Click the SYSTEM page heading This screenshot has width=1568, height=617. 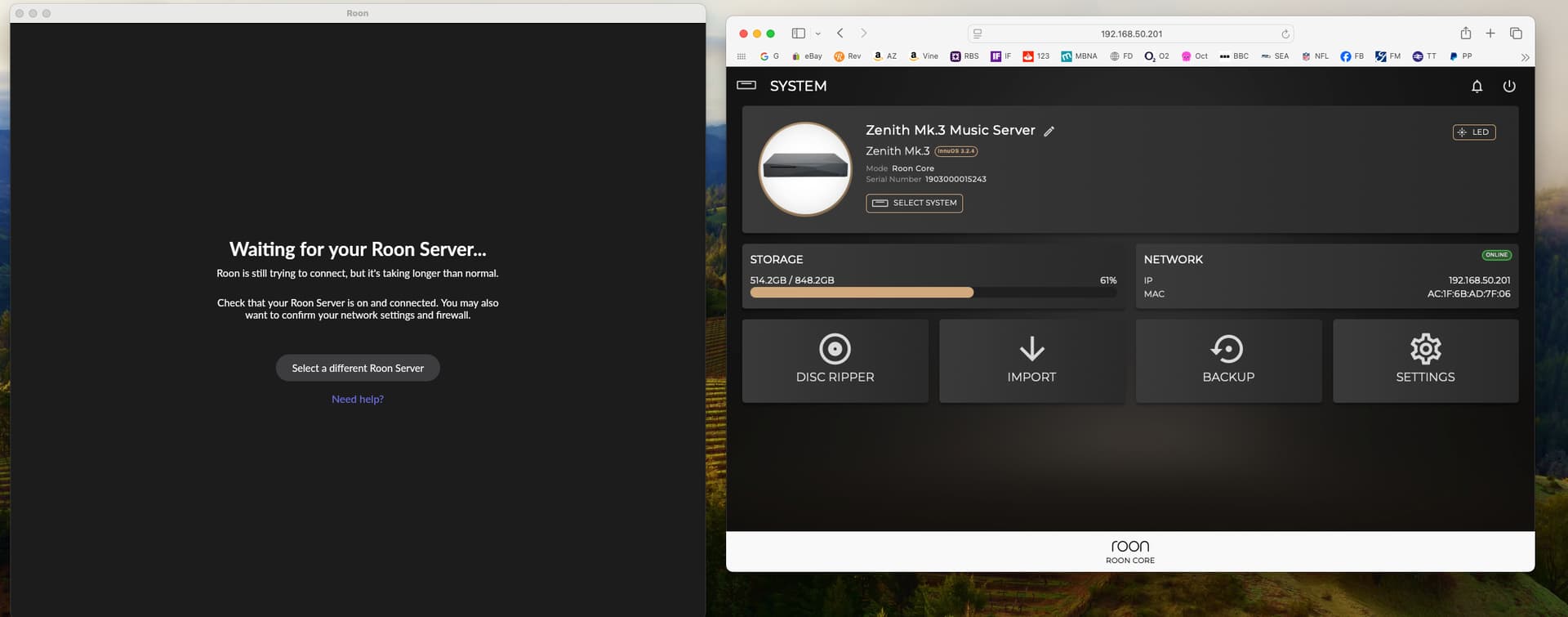point(798,86)
